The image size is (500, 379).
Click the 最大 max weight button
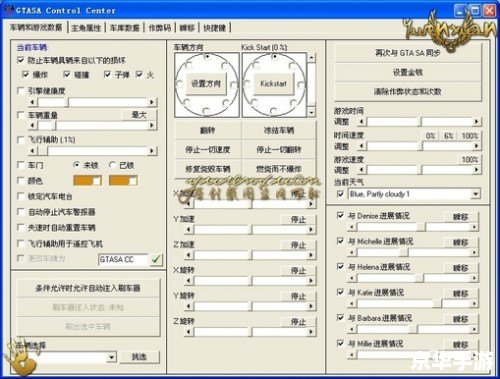139,115
